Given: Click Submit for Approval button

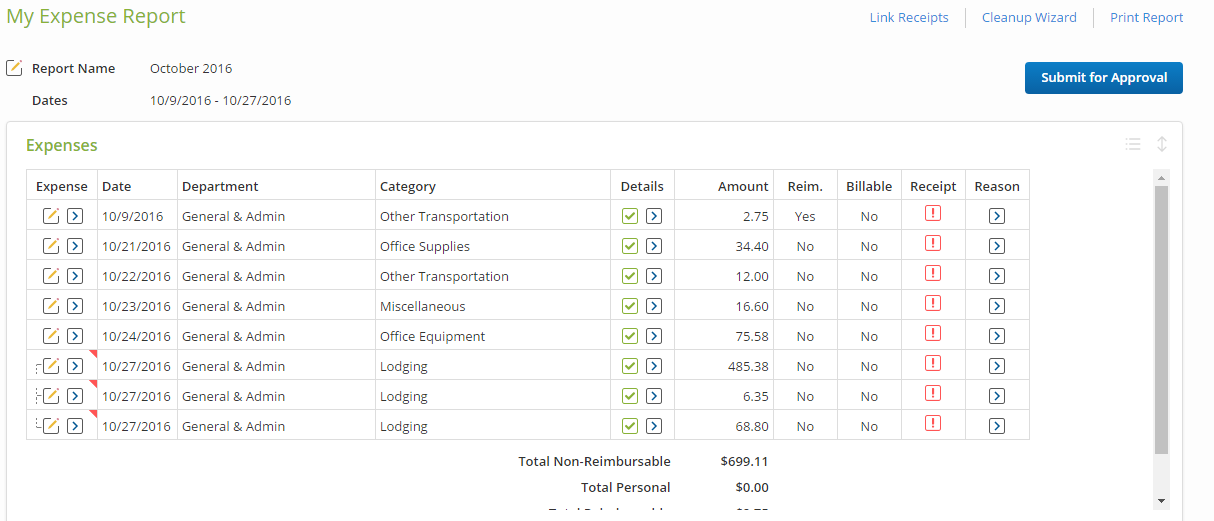Looking at the screenshot, I should pyautogui.click(x=1104, y=78).
